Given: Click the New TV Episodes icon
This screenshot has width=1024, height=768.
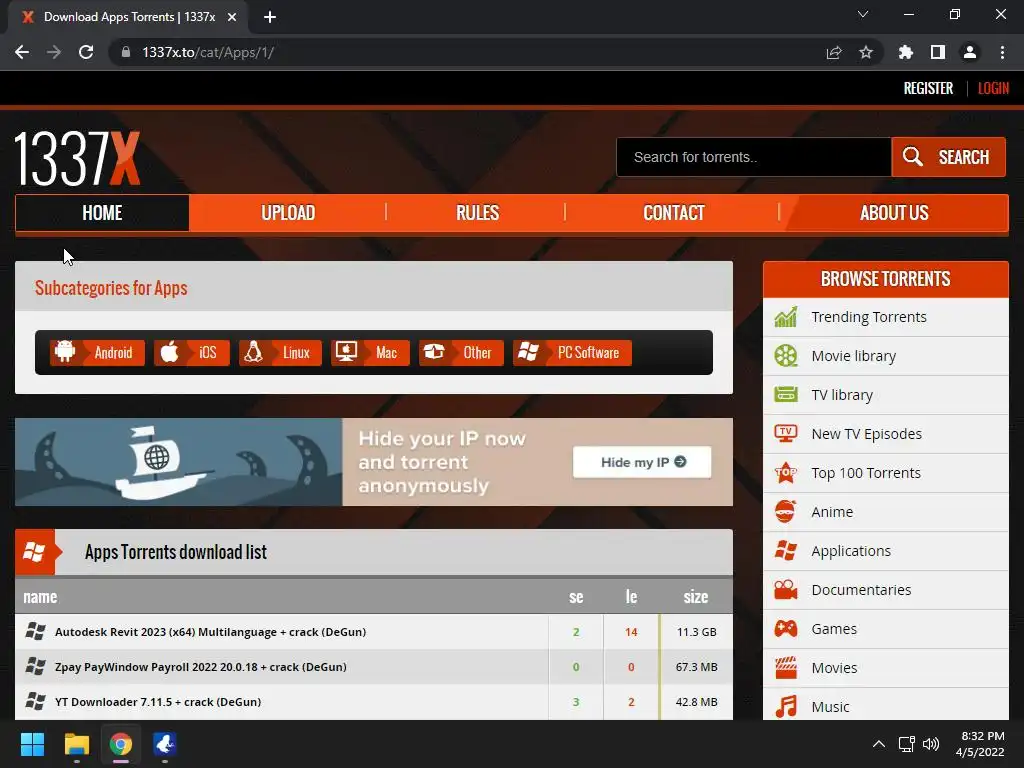Looking at the screenshot, I should [x=786, y=434].
